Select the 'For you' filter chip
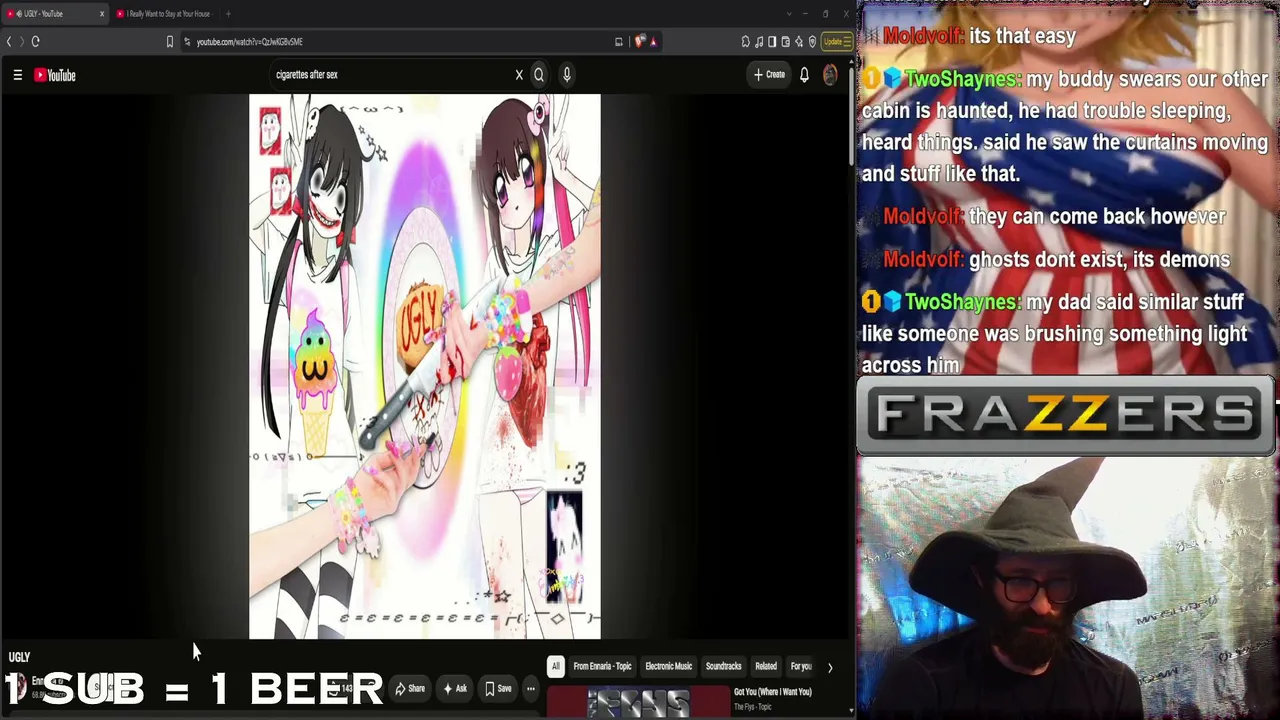The width and height of the screenshot is (1280, 720). 801,667
